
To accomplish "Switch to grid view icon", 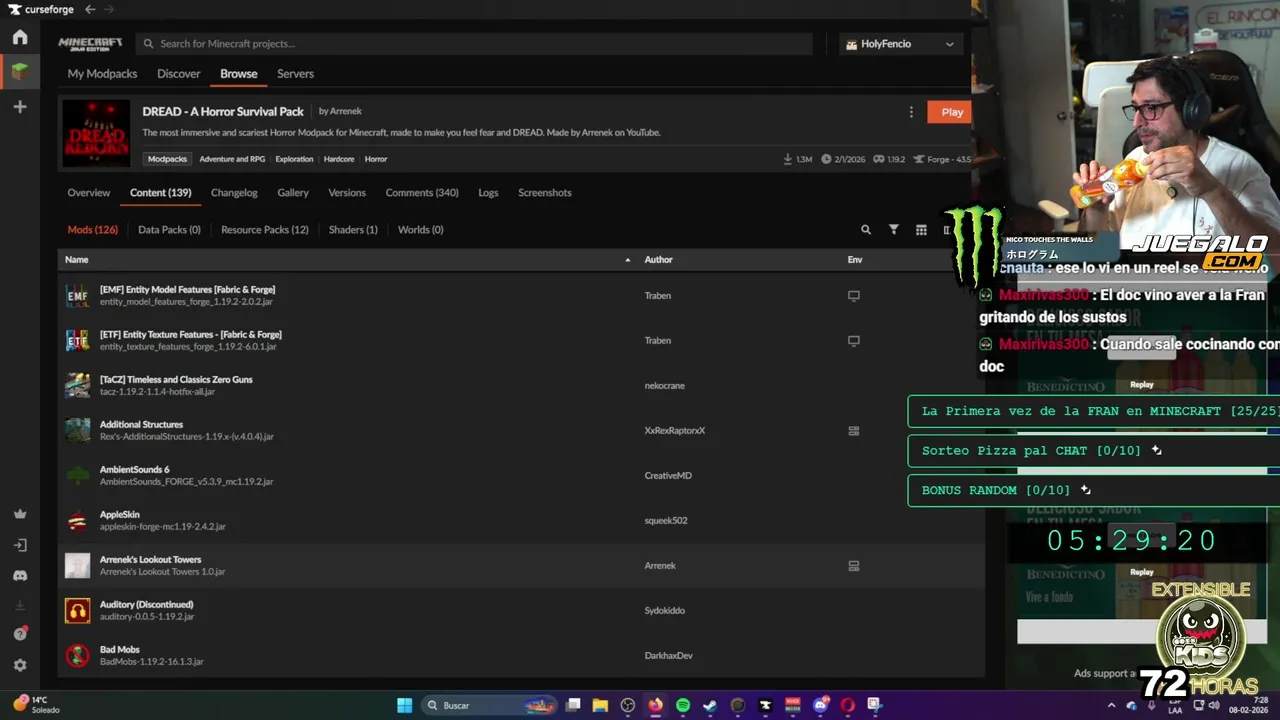I will point(921,230).
